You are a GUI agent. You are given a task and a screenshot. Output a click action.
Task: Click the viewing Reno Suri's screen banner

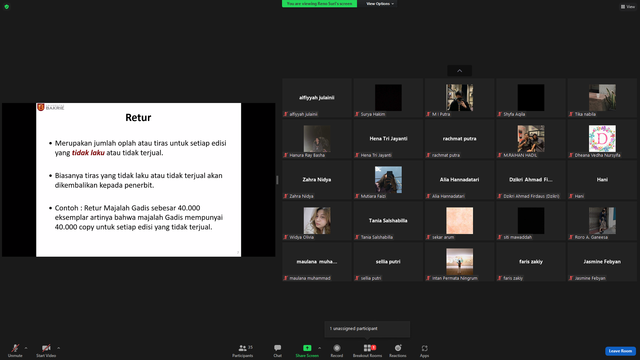coord(319,4)
